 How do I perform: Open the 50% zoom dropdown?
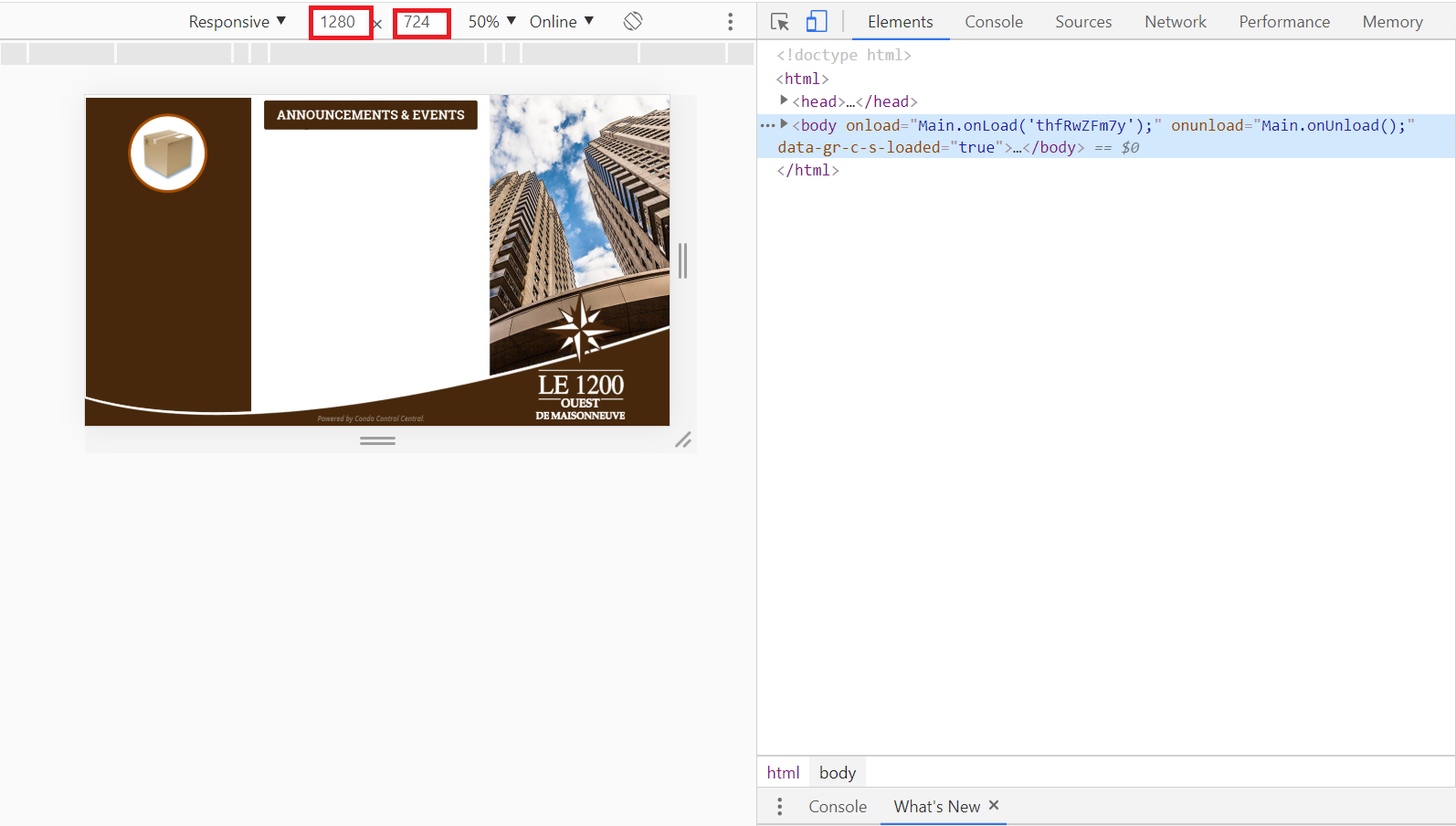(x=491, y=22)
